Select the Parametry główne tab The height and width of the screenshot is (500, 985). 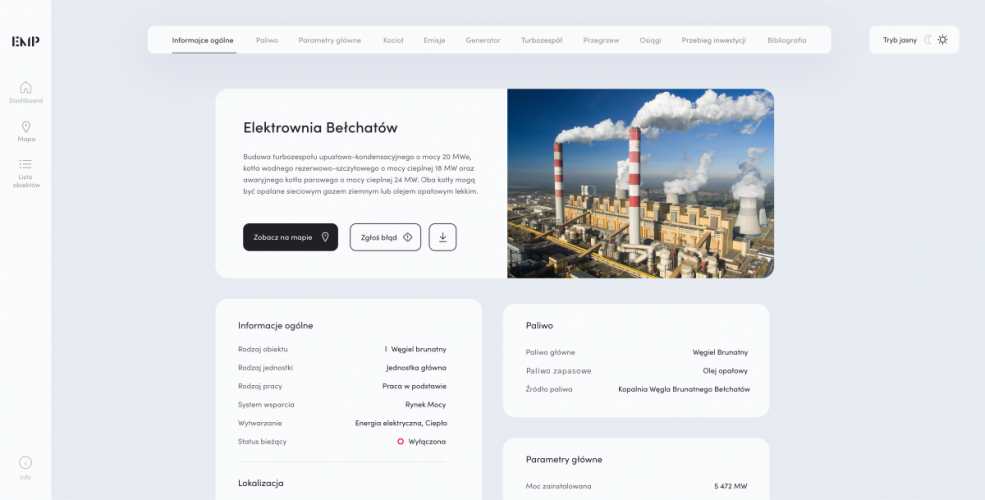[x=330, y=40]
